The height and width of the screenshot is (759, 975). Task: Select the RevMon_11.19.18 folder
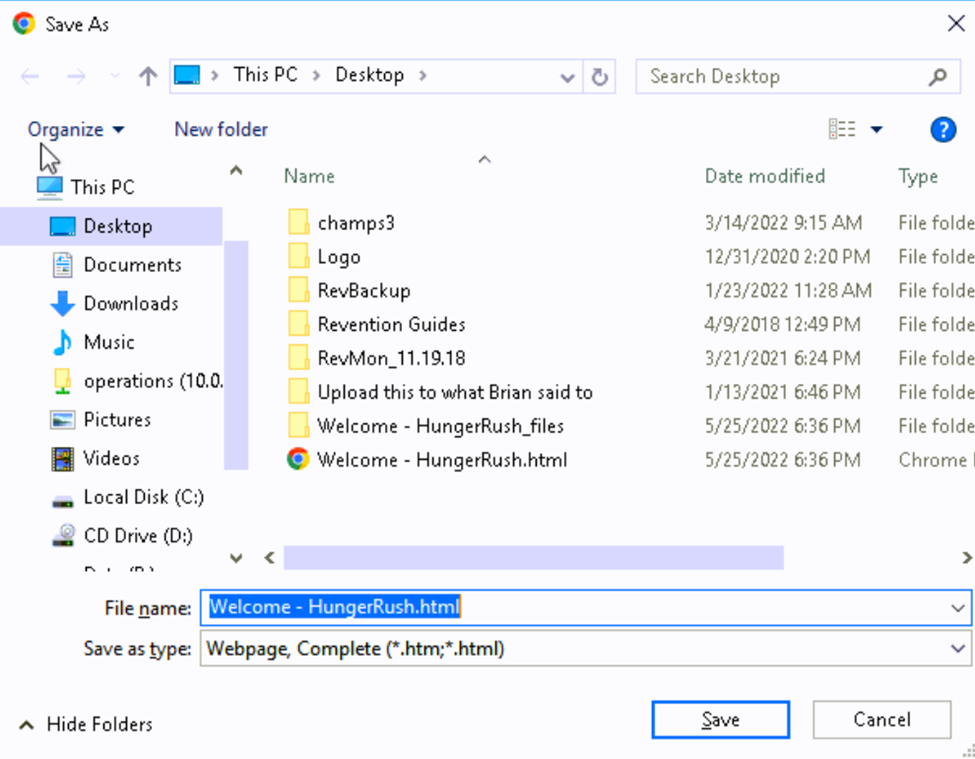[x=391, y=358]
